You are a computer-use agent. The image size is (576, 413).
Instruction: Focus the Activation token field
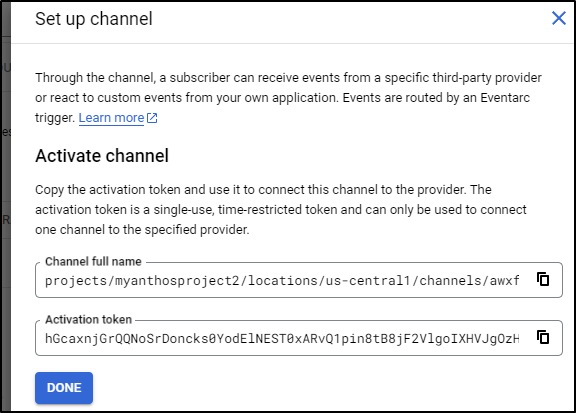click(x=299, y=338)
